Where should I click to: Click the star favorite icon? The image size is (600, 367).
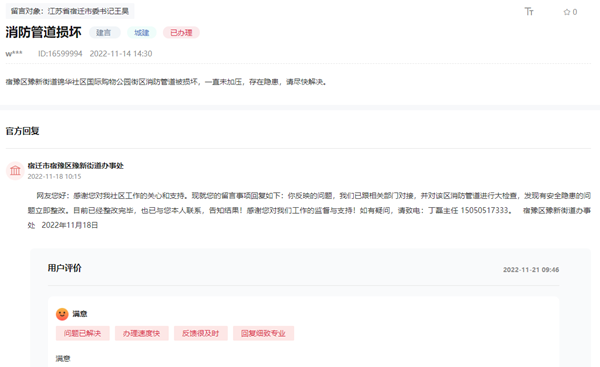click(567, 12)
